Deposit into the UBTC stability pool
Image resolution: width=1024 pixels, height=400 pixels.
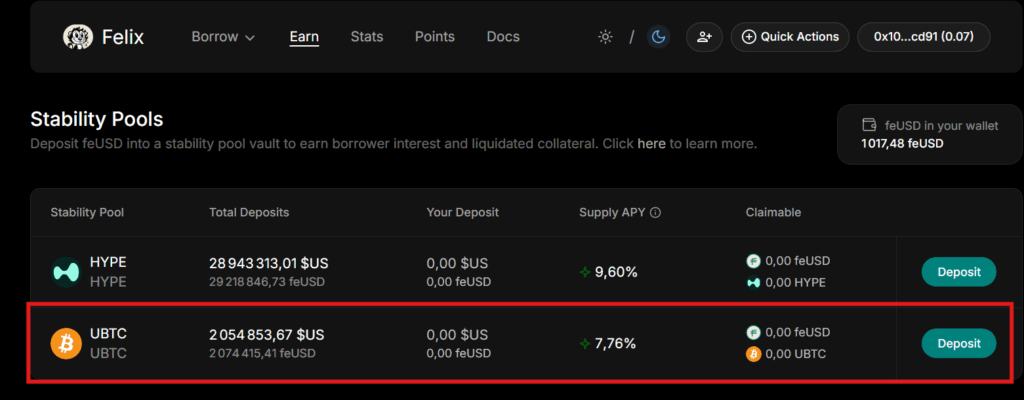tap(959, 343)
